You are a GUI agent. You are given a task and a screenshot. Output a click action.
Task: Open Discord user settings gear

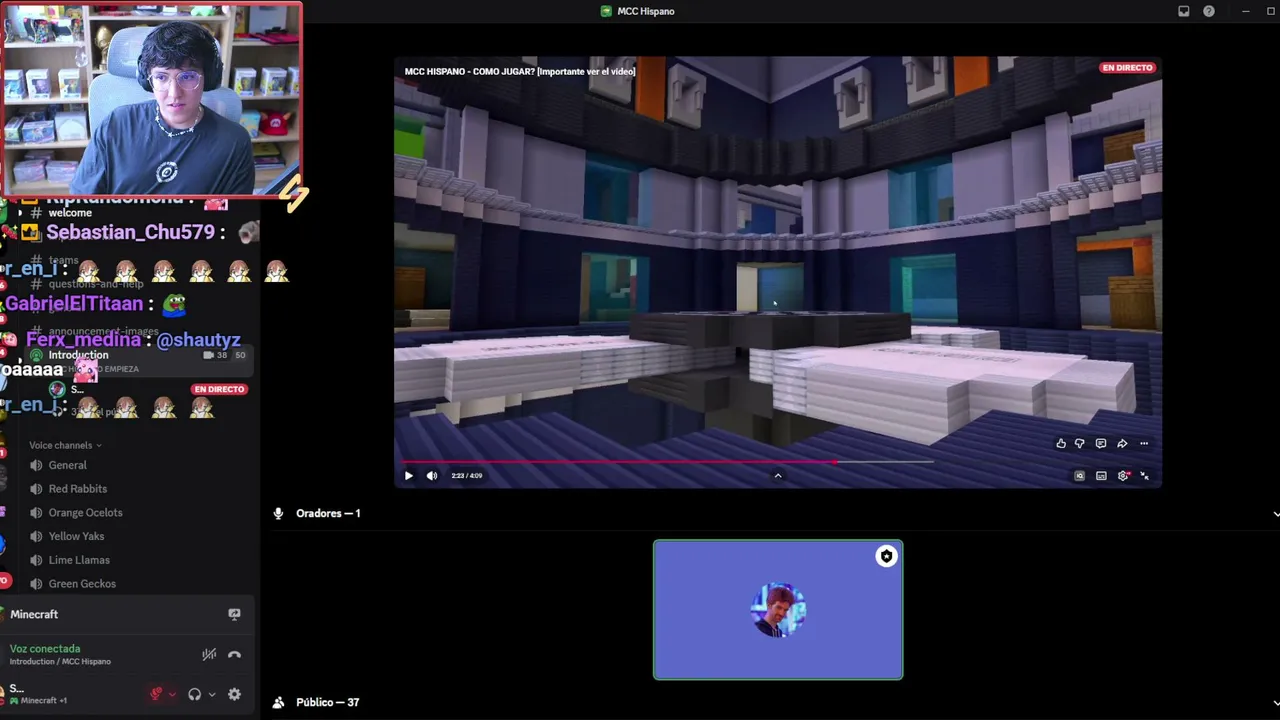click(x=234, y=694)
